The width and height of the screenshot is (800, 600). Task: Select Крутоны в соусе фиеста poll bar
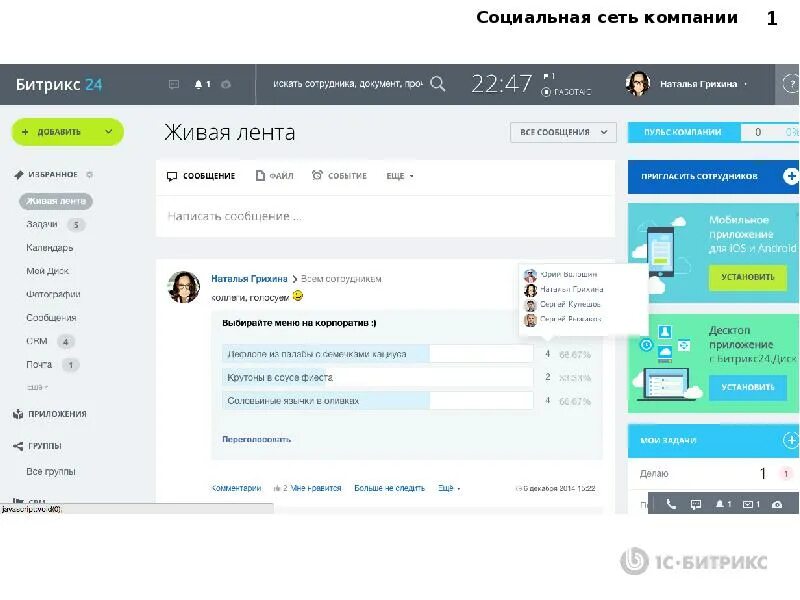coord(378,378)
